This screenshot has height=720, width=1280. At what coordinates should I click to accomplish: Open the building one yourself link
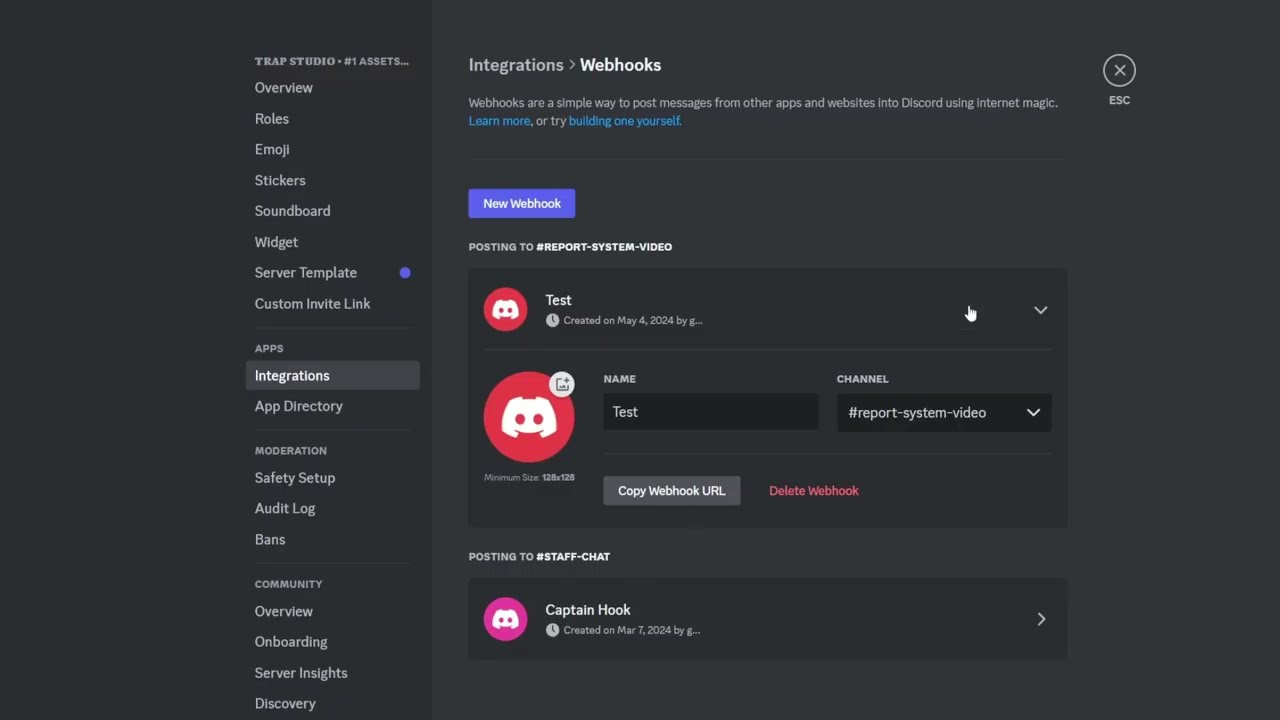tap(625, 121)
